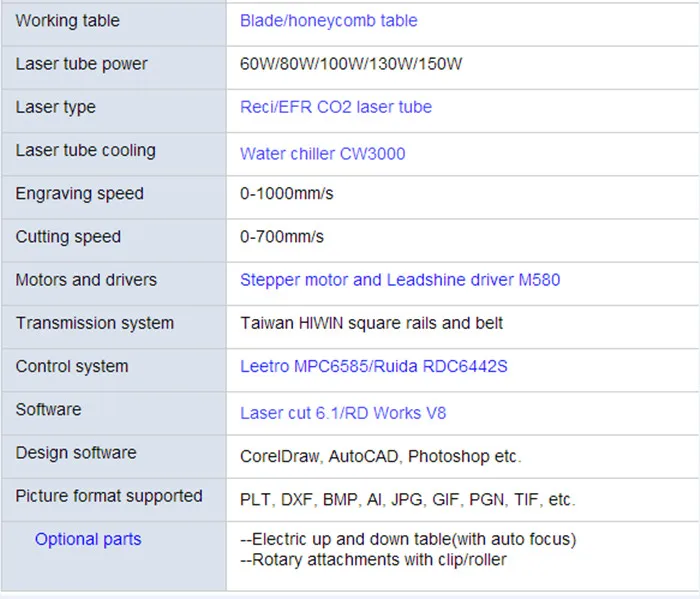Viewport: 700px width, 599px height.
Task: Click the Taiwan HIWIN square rails text
Action: pyautogui.click(x=371, y=323)
